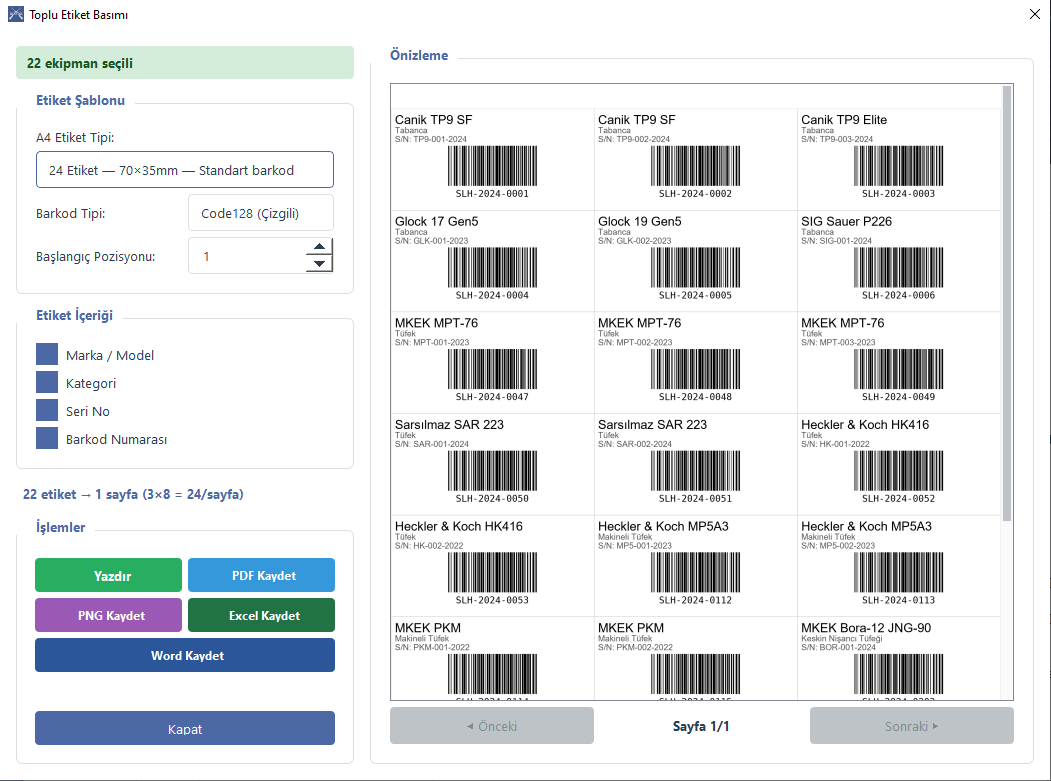Increase Başlangıç Pozisyonu with the up arrow

(x=320, y=247)
